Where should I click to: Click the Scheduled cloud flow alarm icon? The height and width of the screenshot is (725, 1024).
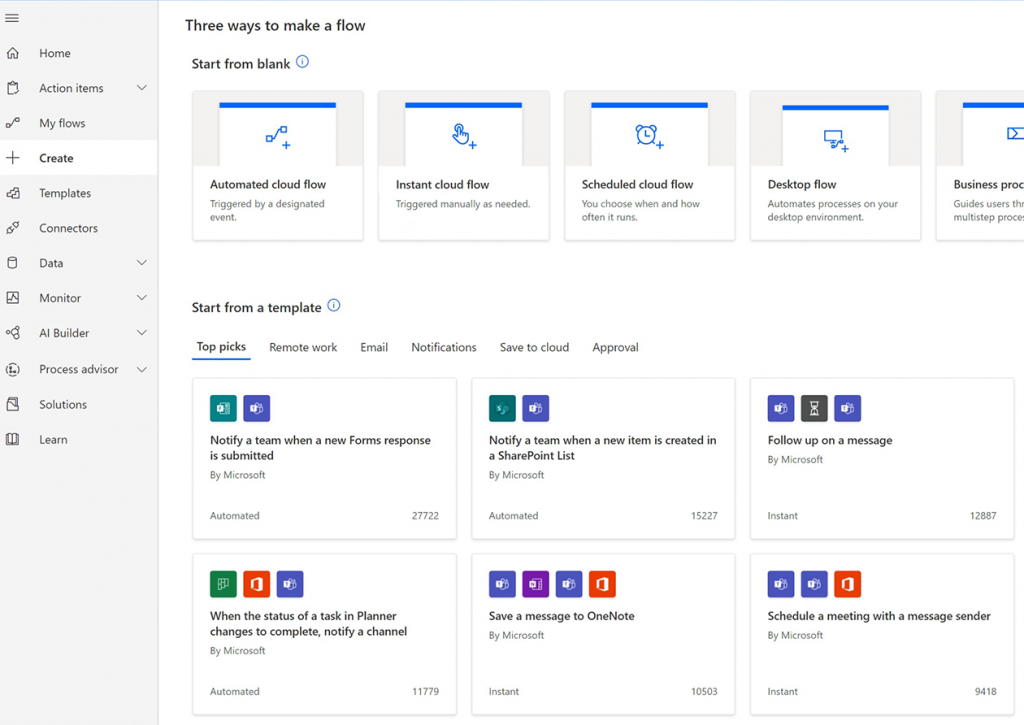pyautogui.click(x=649, y=135)
